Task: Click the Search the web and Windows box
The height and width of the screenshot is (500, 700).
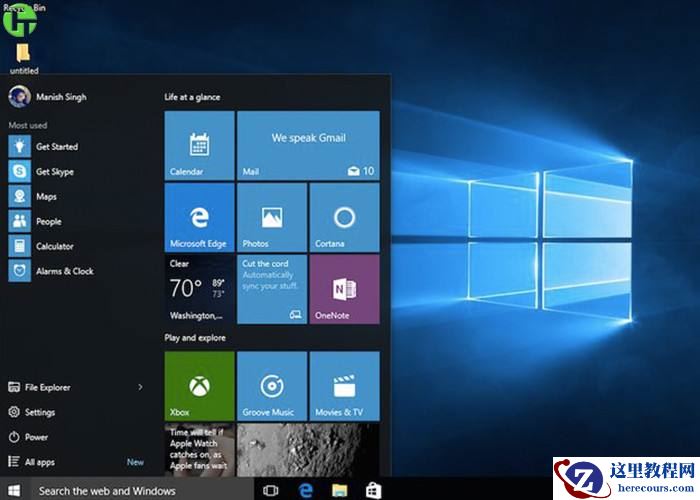Action: [x=142, y=490]
